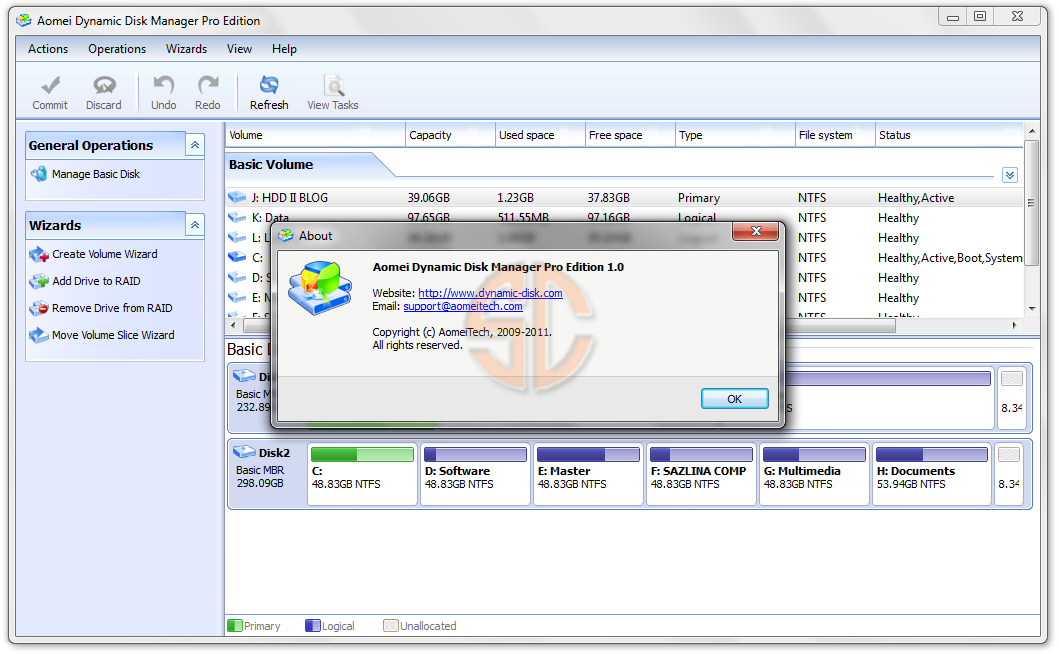This screenshot has height=654, width=1059.
Task: Collapse the General Operations panel
Action: pos(195,145)
